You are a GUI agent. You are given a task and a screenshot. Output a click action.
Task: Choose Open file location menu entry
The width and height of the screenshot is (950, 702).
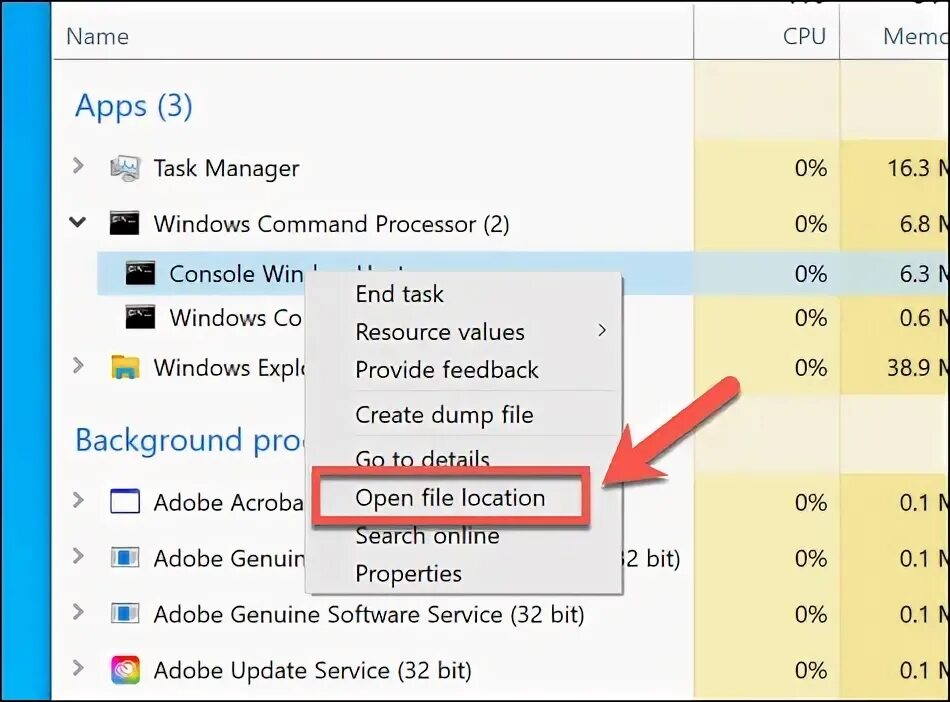(450, 498)
